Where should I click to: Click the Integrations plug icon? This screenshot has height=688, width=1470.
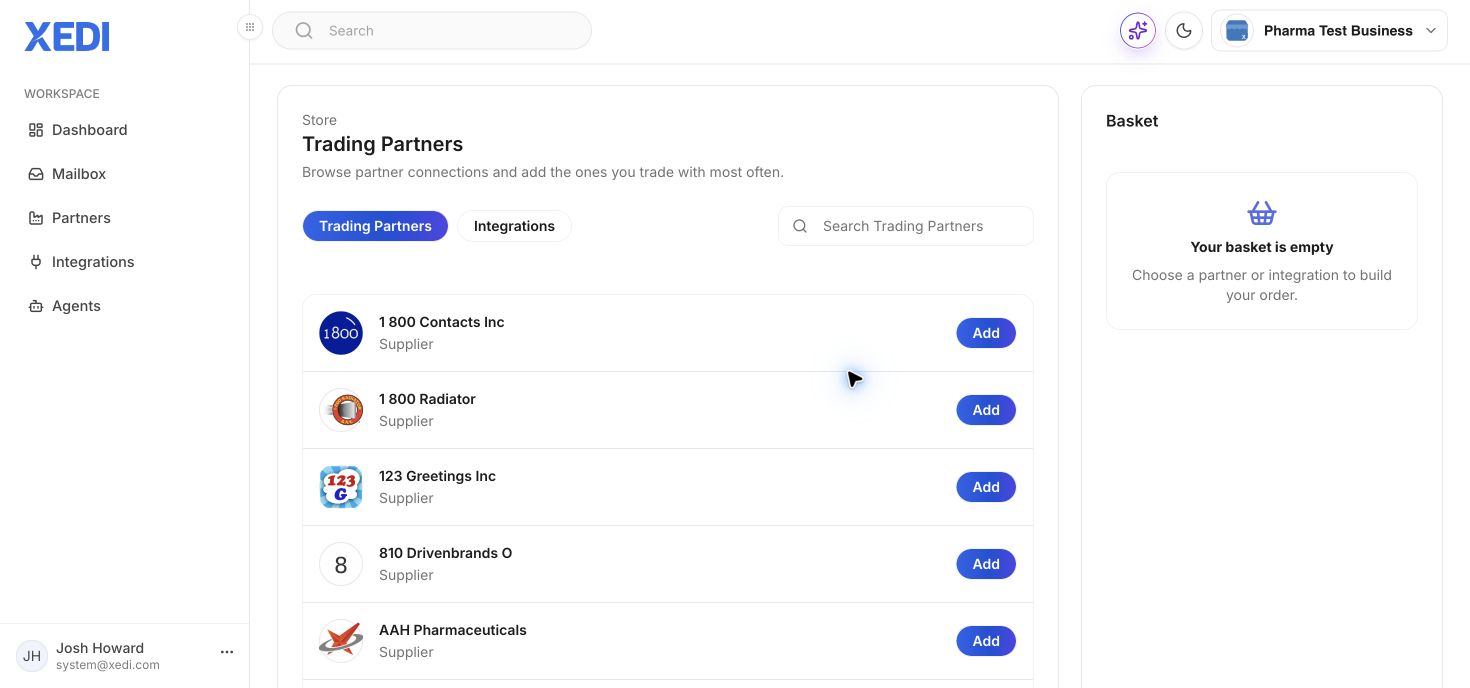(x=36, y=262)
